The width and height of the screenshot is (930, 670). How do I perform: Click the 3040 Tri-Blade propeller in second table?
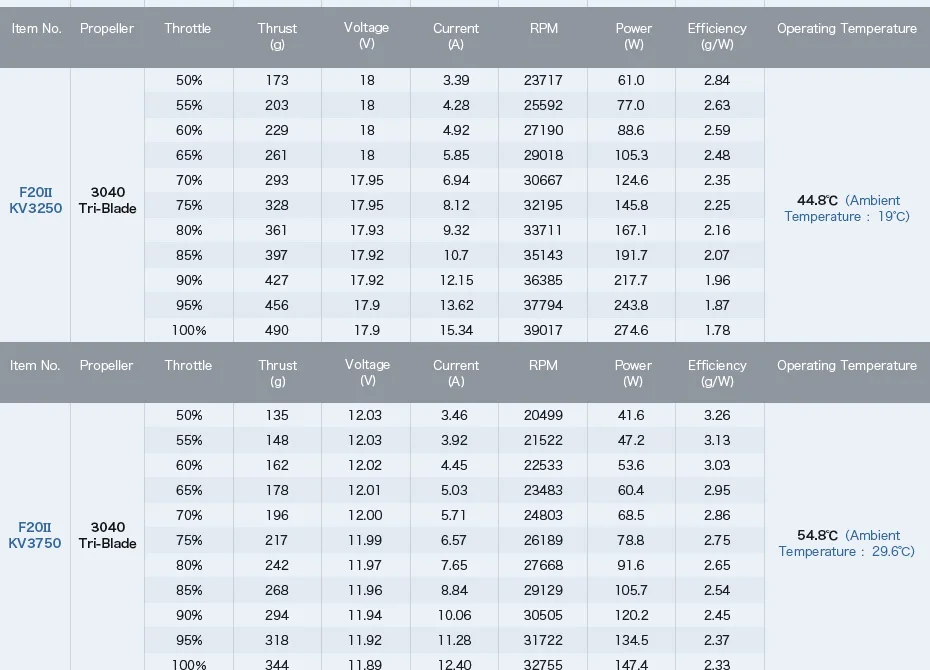(x=107, y=535)
